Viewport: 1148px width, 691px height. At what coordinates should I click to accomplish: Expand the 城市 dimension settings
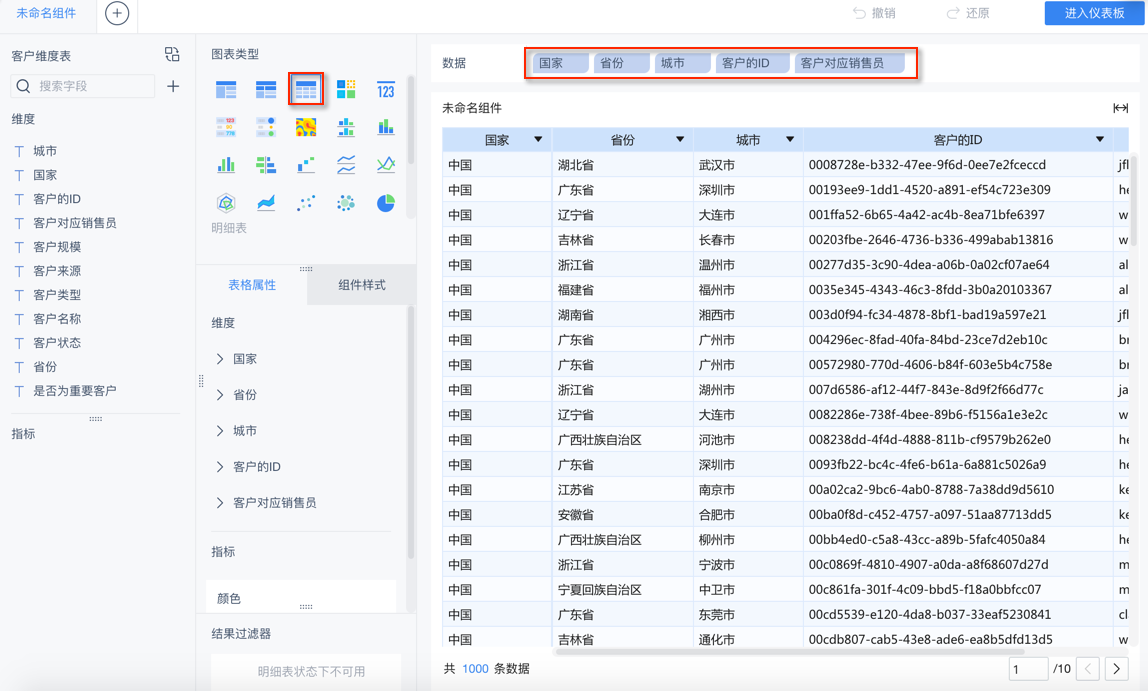(x=220, y=430)
